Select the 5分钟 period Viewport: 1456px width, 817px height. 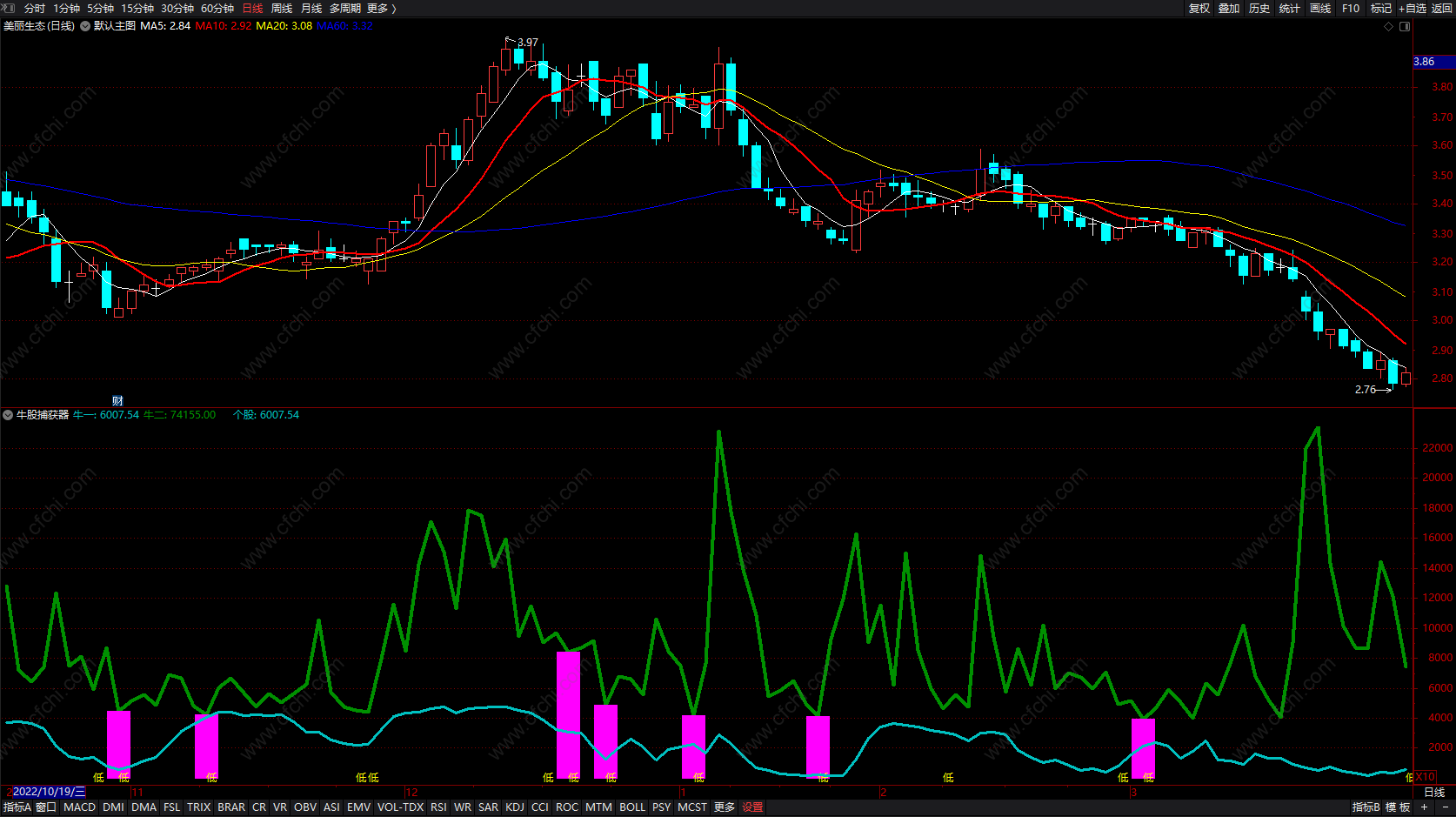100,9
